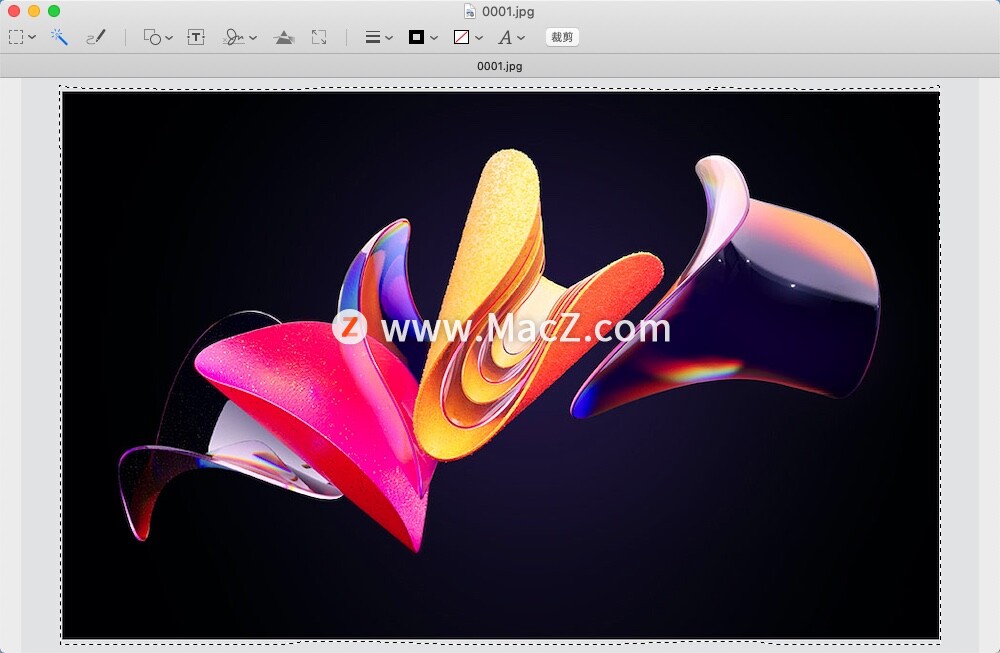
Task: Click the pink petal shape in the image
Action: (x=325, y=408)
